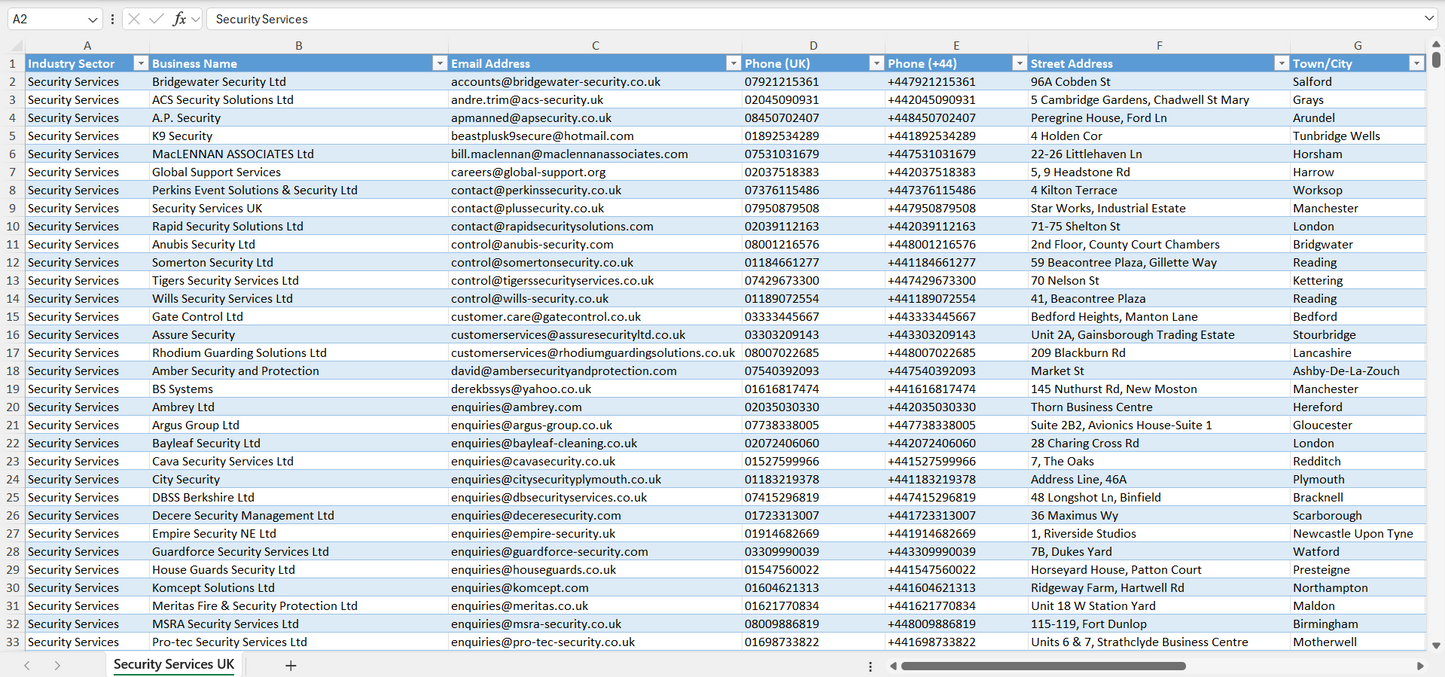
Task: Select row 1 header
Action: 13,63
